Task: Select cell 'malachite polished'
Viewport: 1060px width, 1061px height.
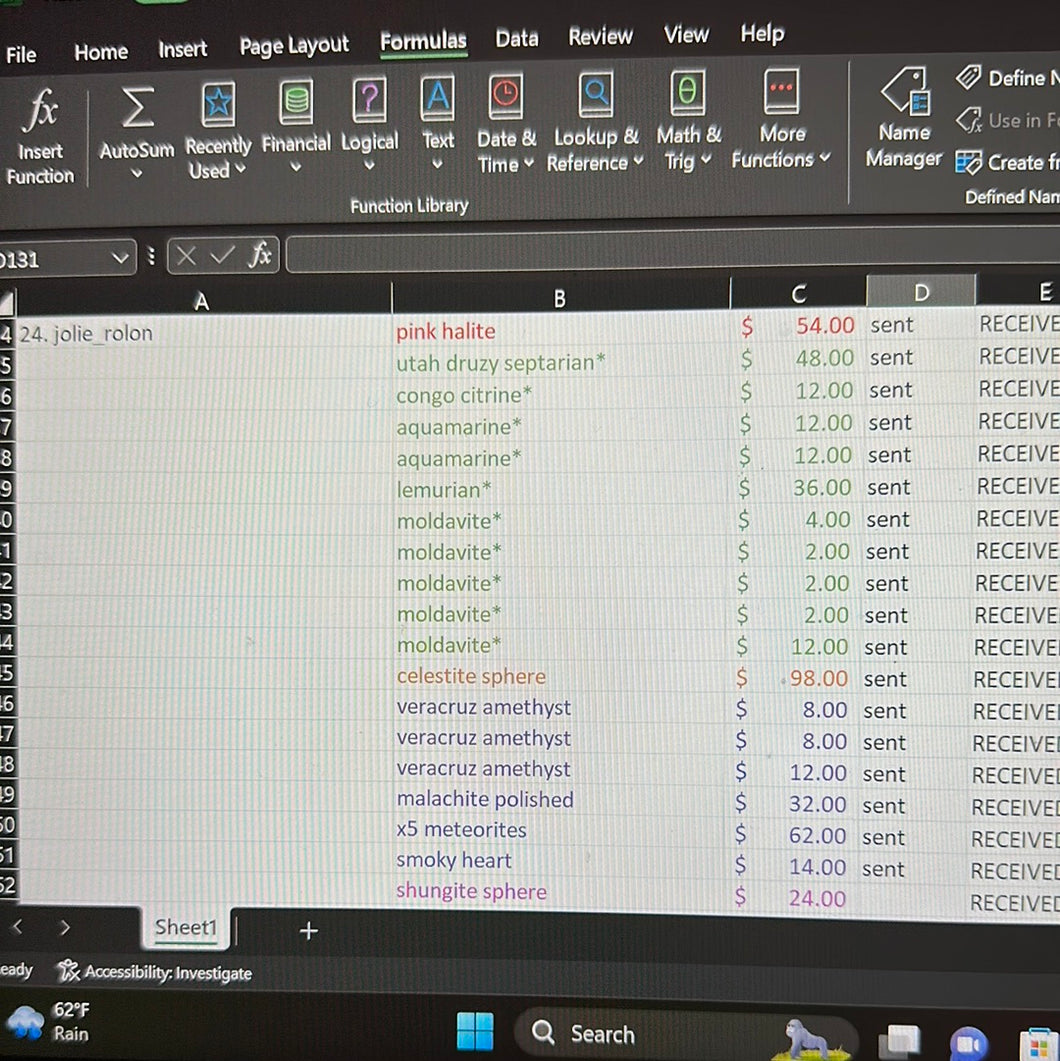Action: 561,799
